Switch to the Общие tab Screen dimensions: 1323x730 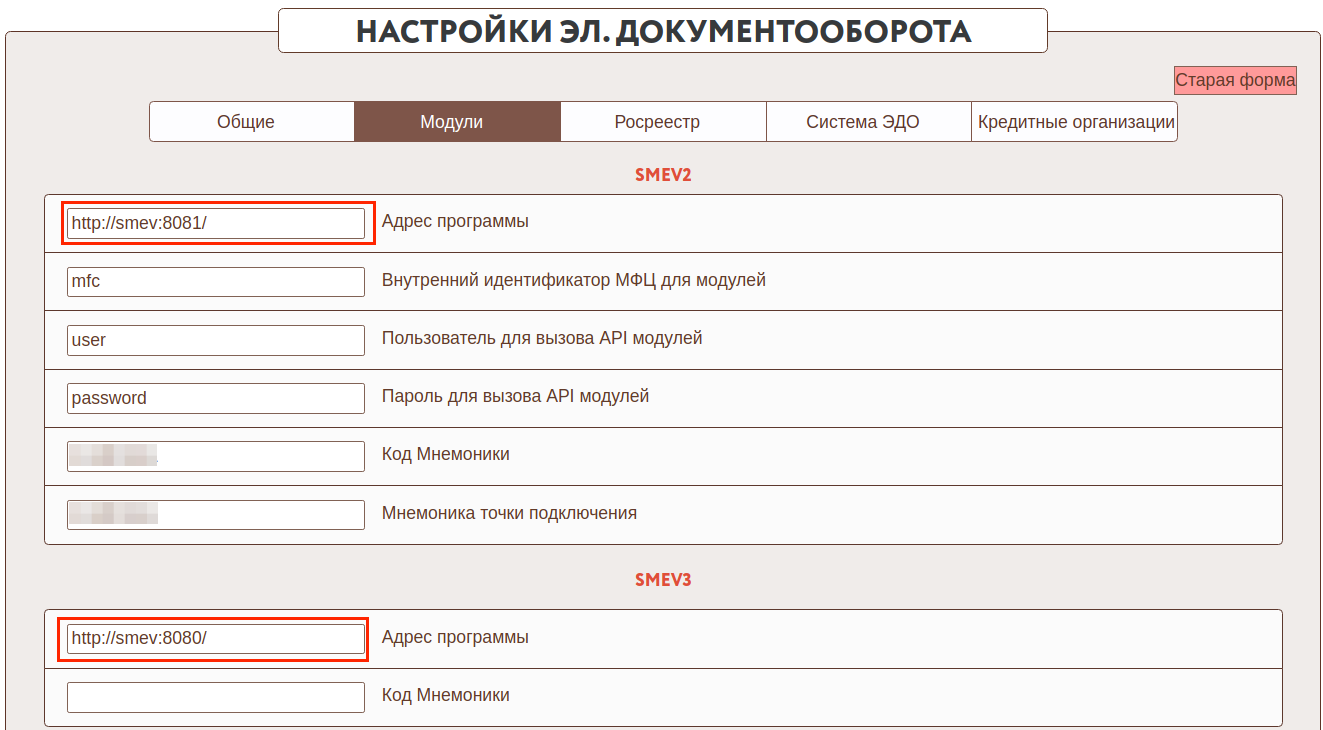[x=246, y=122]
